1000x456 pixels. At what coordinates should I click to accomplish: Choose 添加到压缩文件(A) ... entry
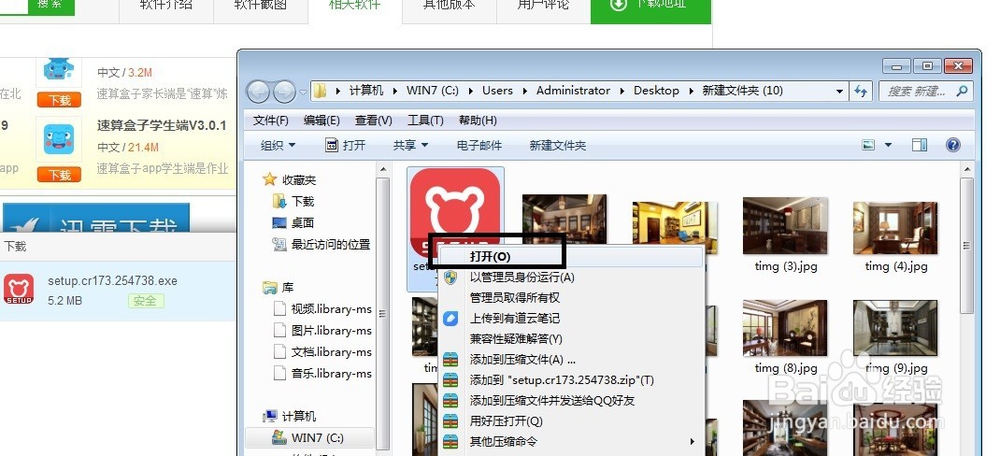523,359
